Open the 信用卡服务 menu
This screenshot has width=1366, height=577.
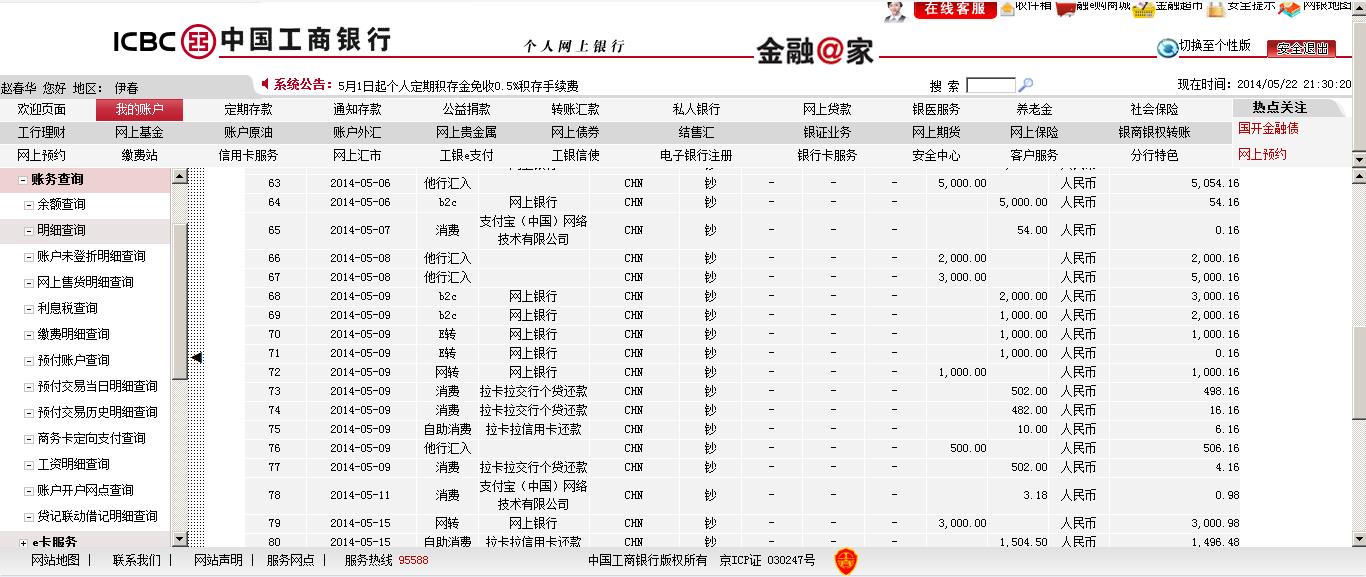tap(248, 155)
